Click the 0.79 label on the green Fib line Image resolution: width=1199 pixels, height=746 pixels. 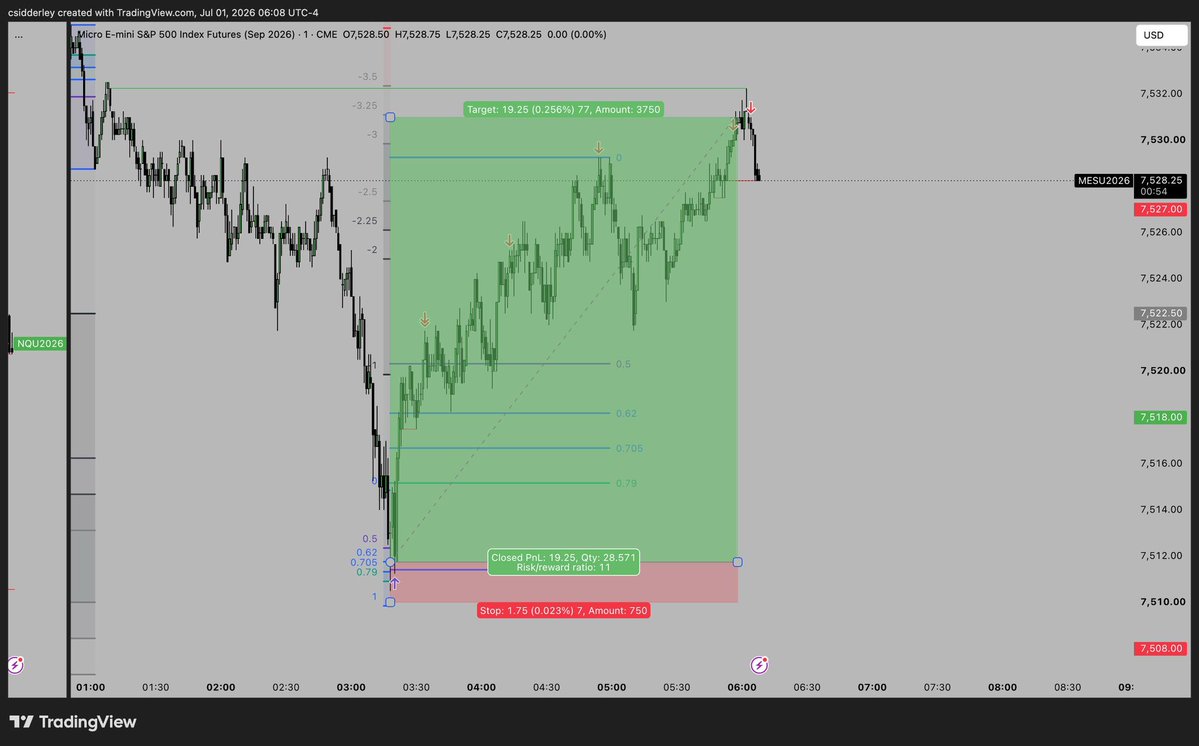(626, 483)
